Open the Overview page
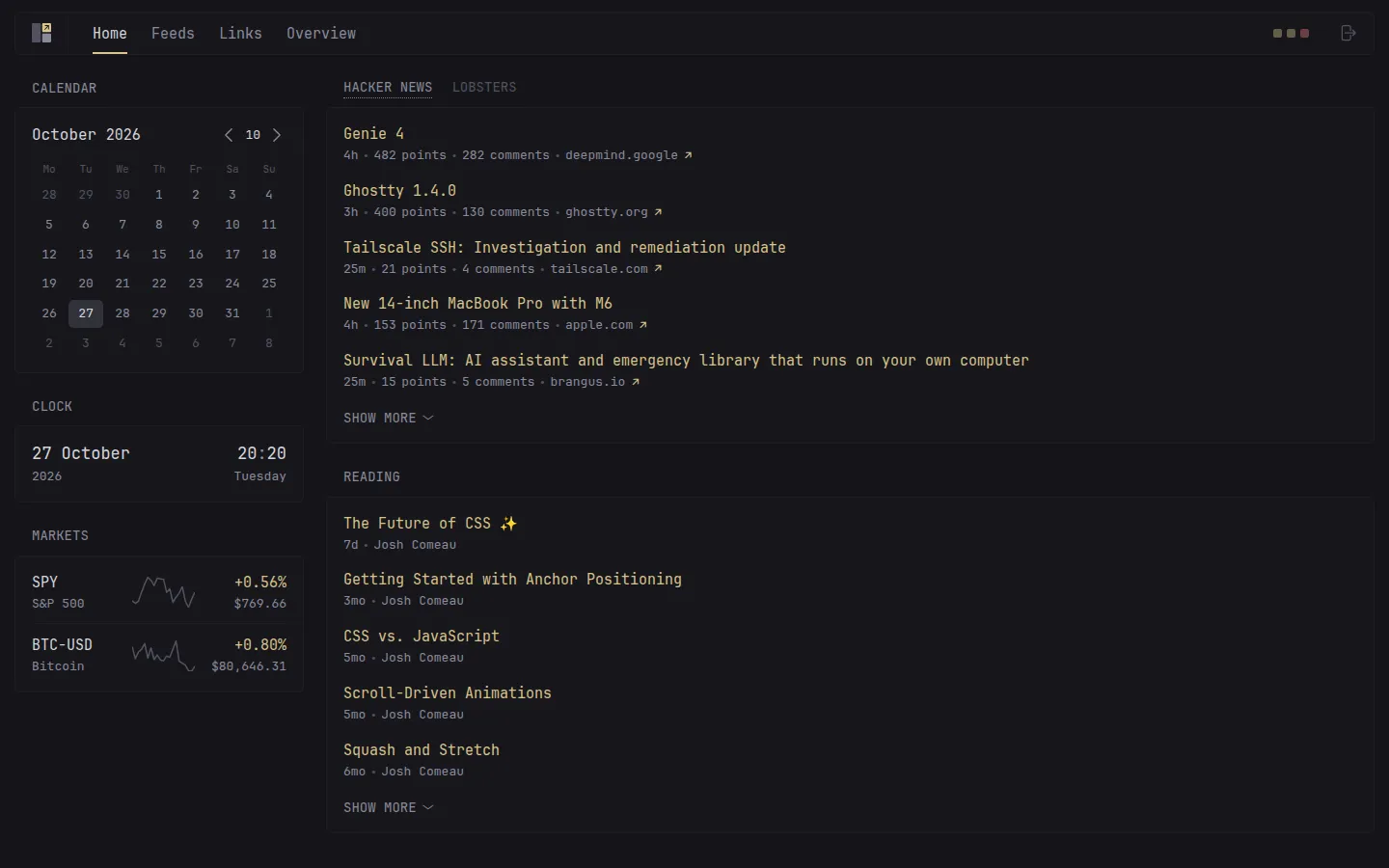The width and height of the screenshot is (1389, 868). 321,33
